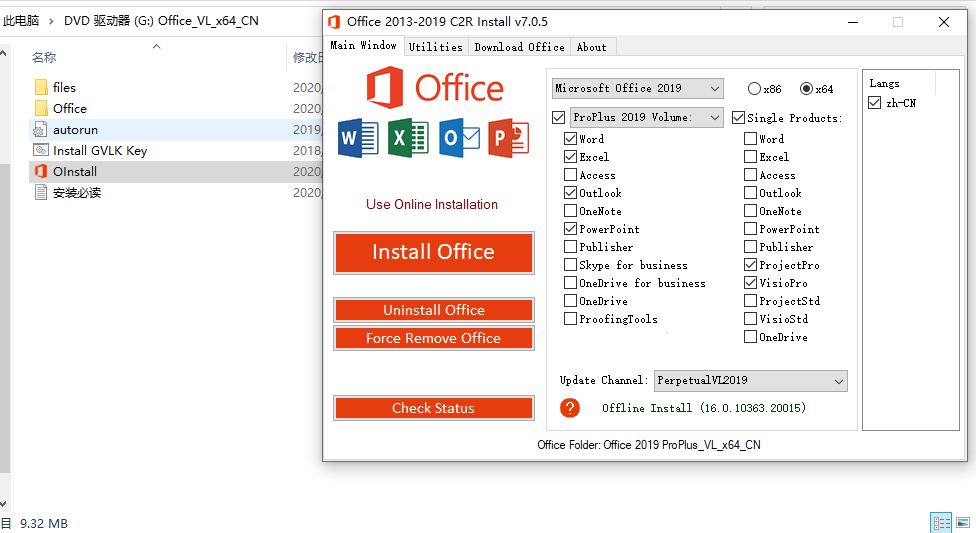Viewport: 976px width, 533px height.
Task: Enable OneDrive for business checkbox
Action: [570, 283]
